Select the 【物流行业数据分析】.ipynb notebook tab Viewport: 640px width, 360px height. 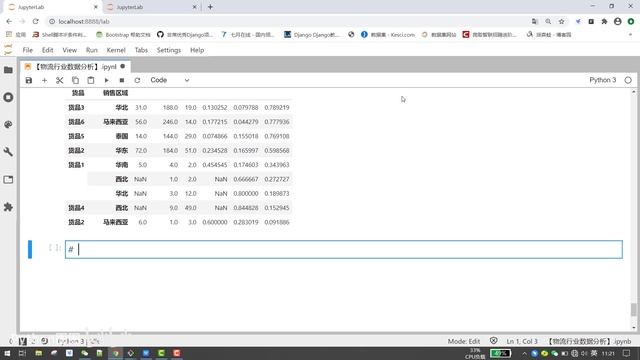tap(75, 67)
